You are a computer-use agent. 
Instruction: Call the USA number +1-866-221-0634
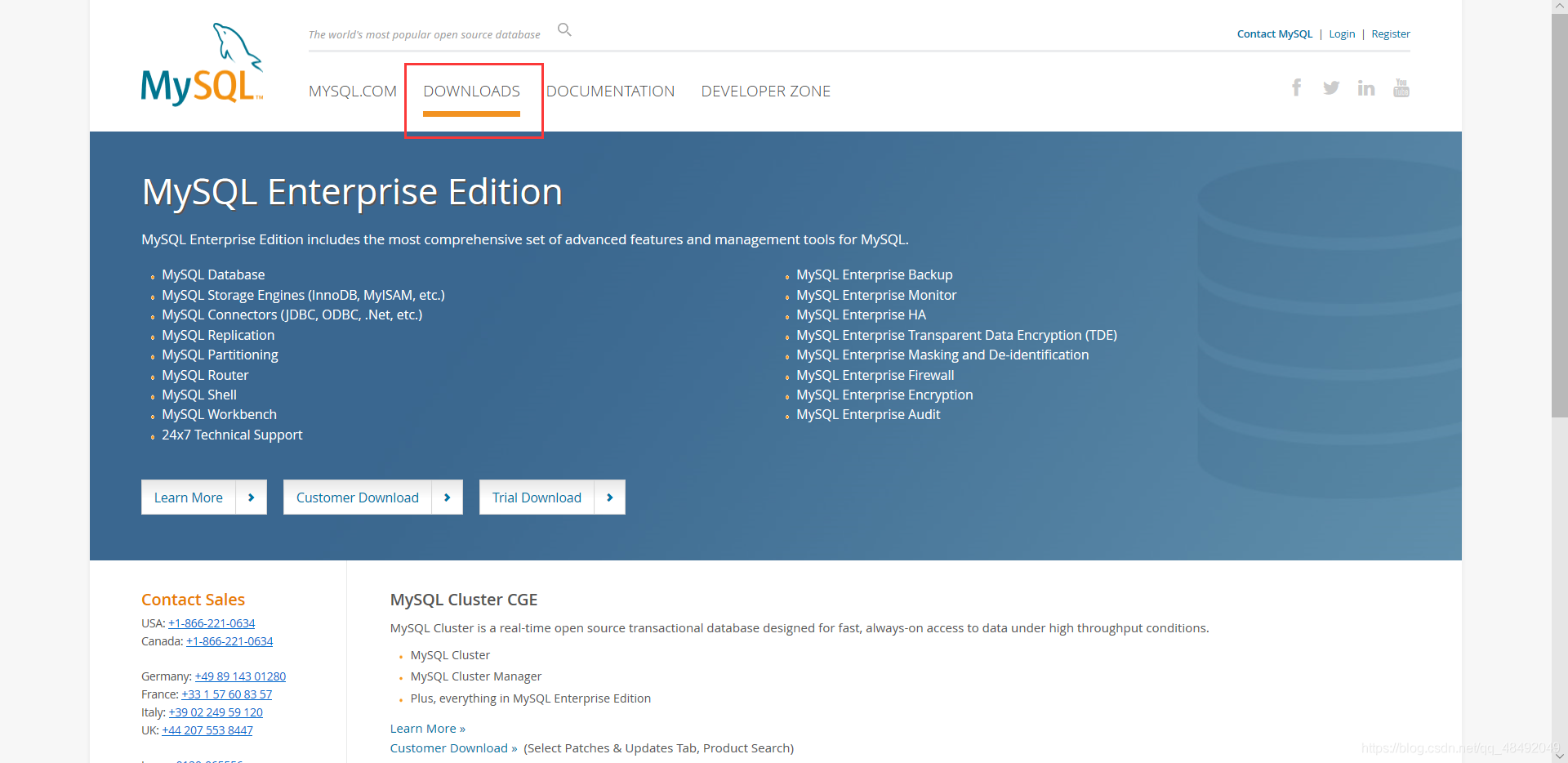click(212, 623)
